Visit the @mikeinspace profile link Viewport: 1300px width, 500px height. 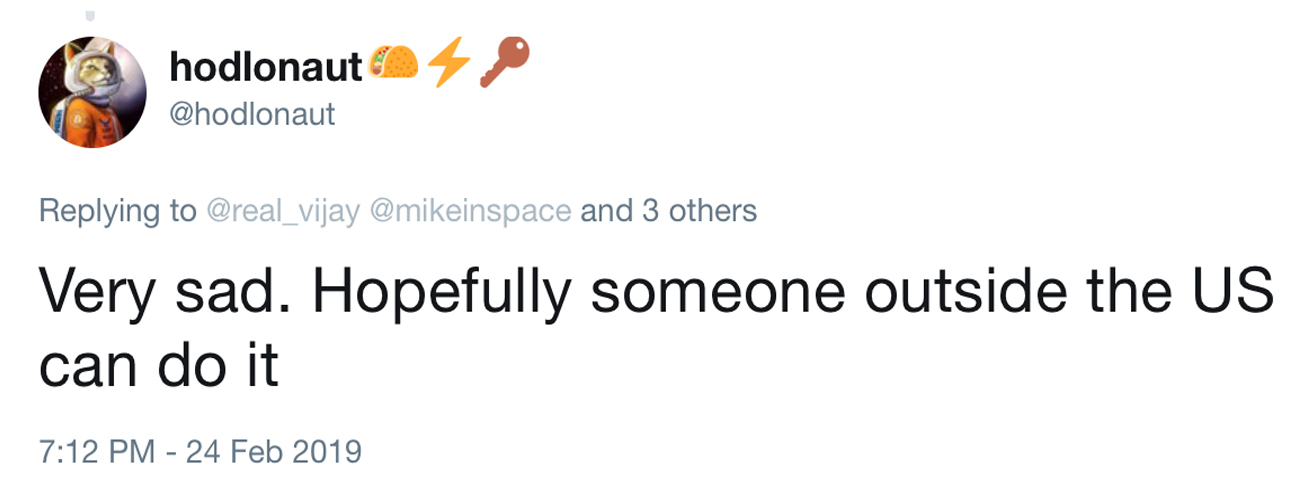[x=471, y=211]
